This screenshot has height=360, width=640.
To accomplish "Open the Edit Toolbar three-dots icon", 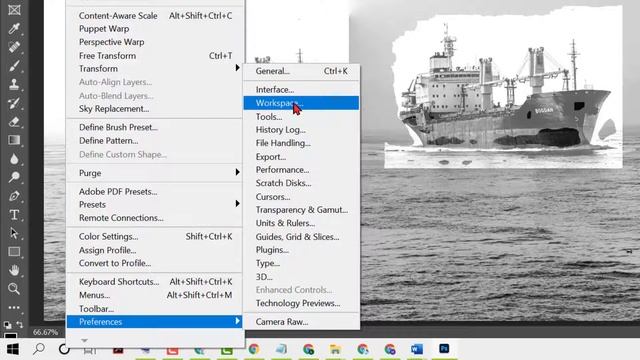I will [x=14, y=307].
